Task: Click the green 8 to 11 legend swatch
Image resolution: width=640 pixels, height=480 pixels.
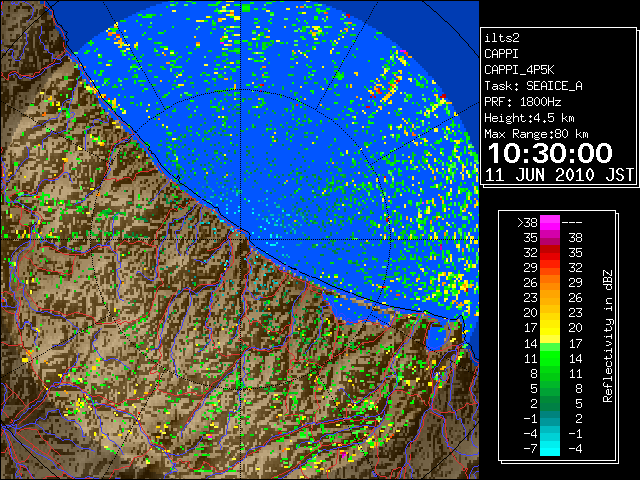Action: point(550,373)
